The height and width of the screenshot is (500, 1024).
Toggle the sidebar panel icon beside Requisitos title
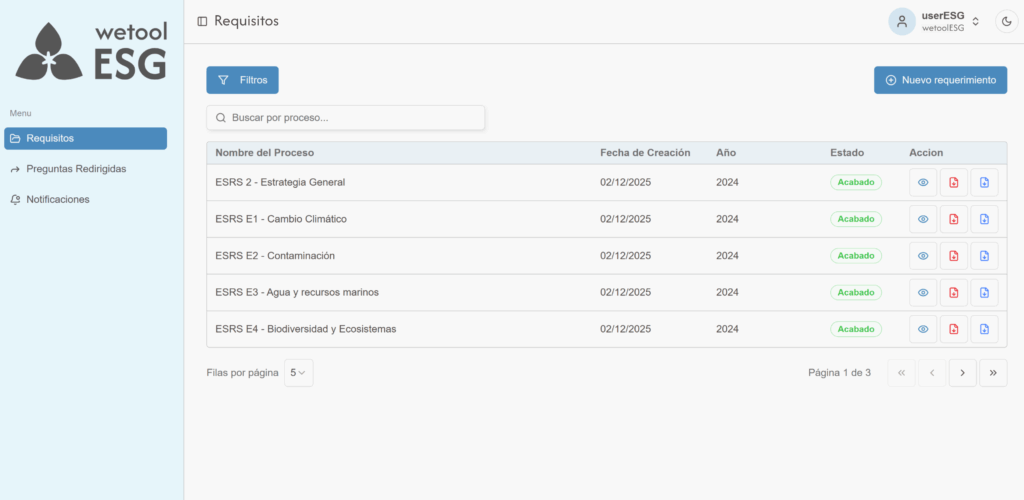point(203,21)
